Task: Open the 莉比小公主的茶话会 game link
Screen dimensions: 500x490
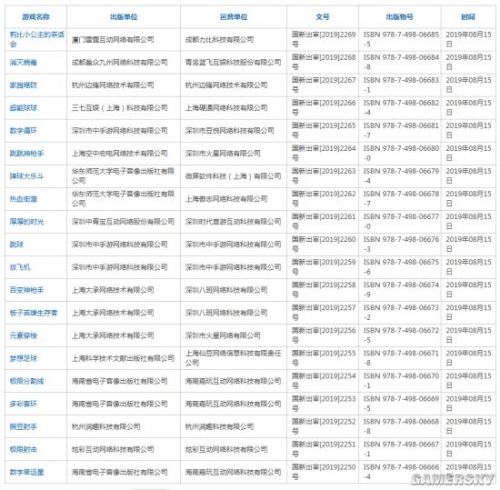Action: pyautogui.click(x=37, y=39)
